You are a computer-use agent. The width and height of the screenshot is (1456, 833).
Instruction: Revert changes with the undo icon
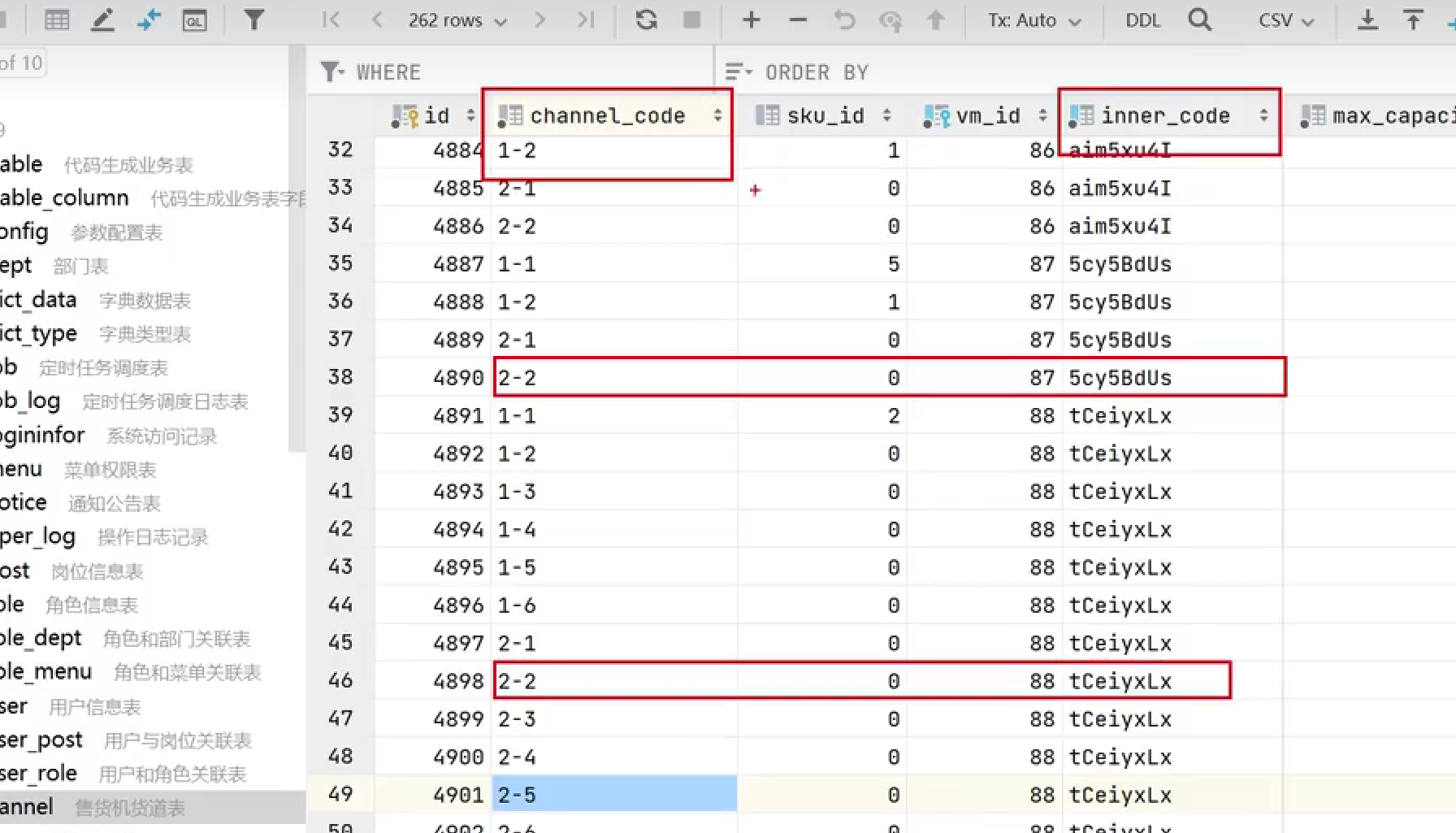(844, 20)
